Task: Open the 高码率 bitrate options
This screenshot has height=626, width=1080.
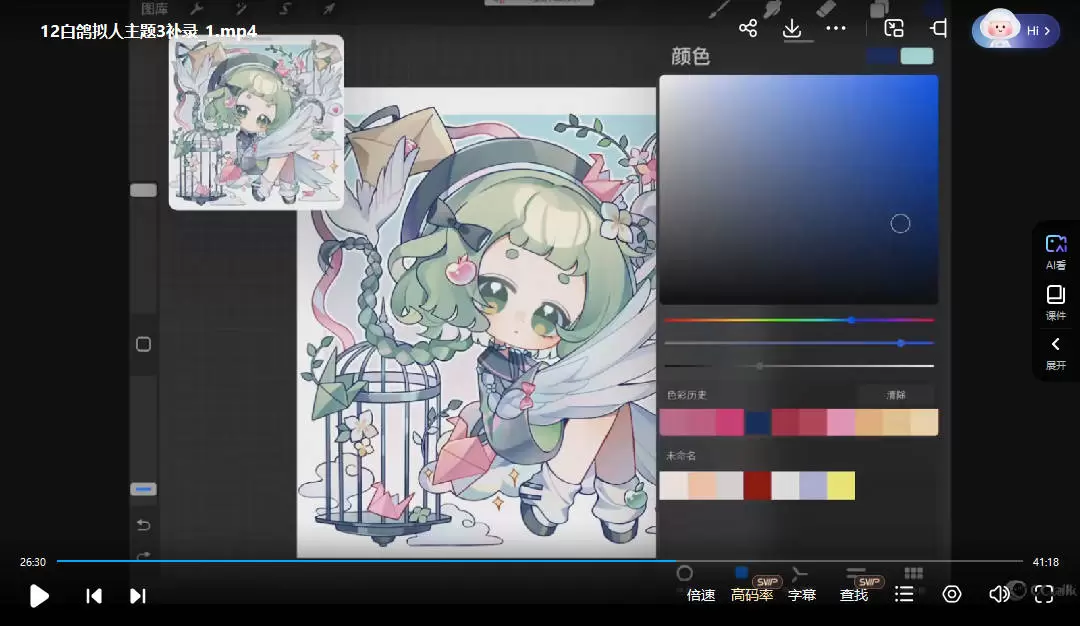Action: pos(752,595)
